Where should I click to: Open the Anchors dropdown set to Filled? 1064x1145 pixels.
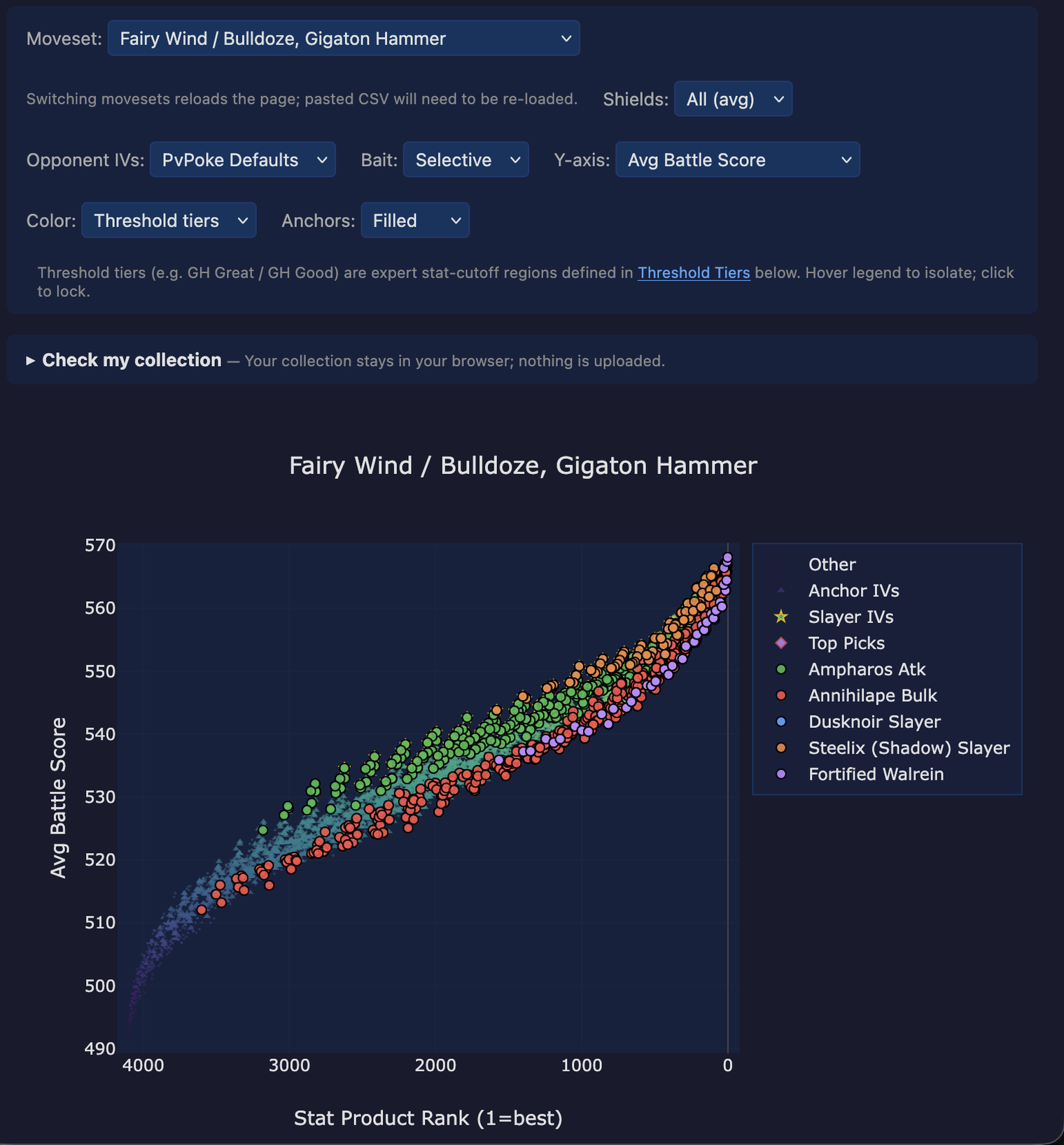click(x=415, y=220)
